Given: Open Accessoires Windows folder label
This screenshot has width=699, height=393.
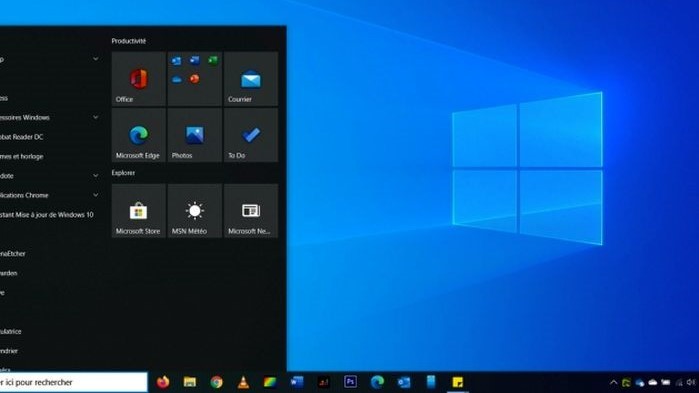Looking at the screenshot, I should 25,118.
